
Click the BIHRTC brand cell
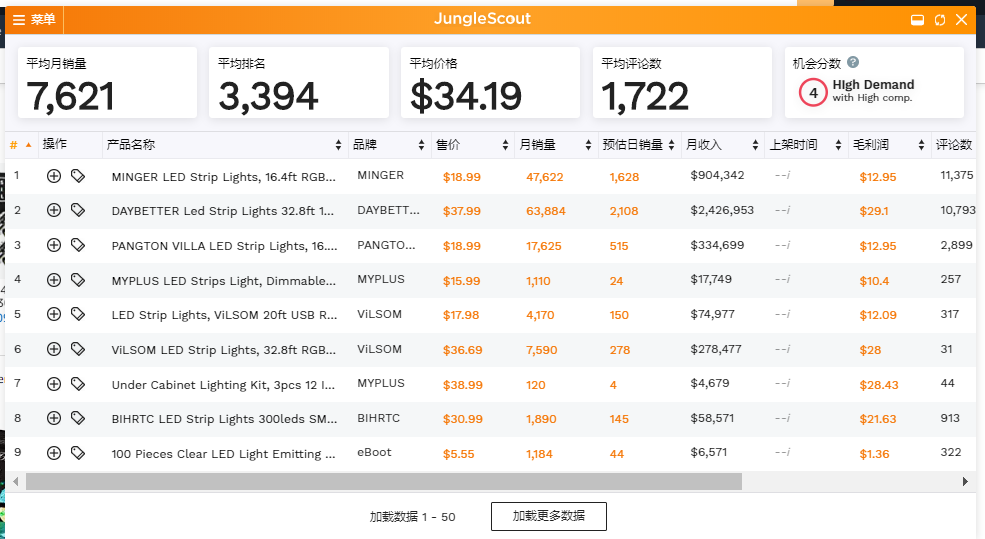click(x=378, y=418)
